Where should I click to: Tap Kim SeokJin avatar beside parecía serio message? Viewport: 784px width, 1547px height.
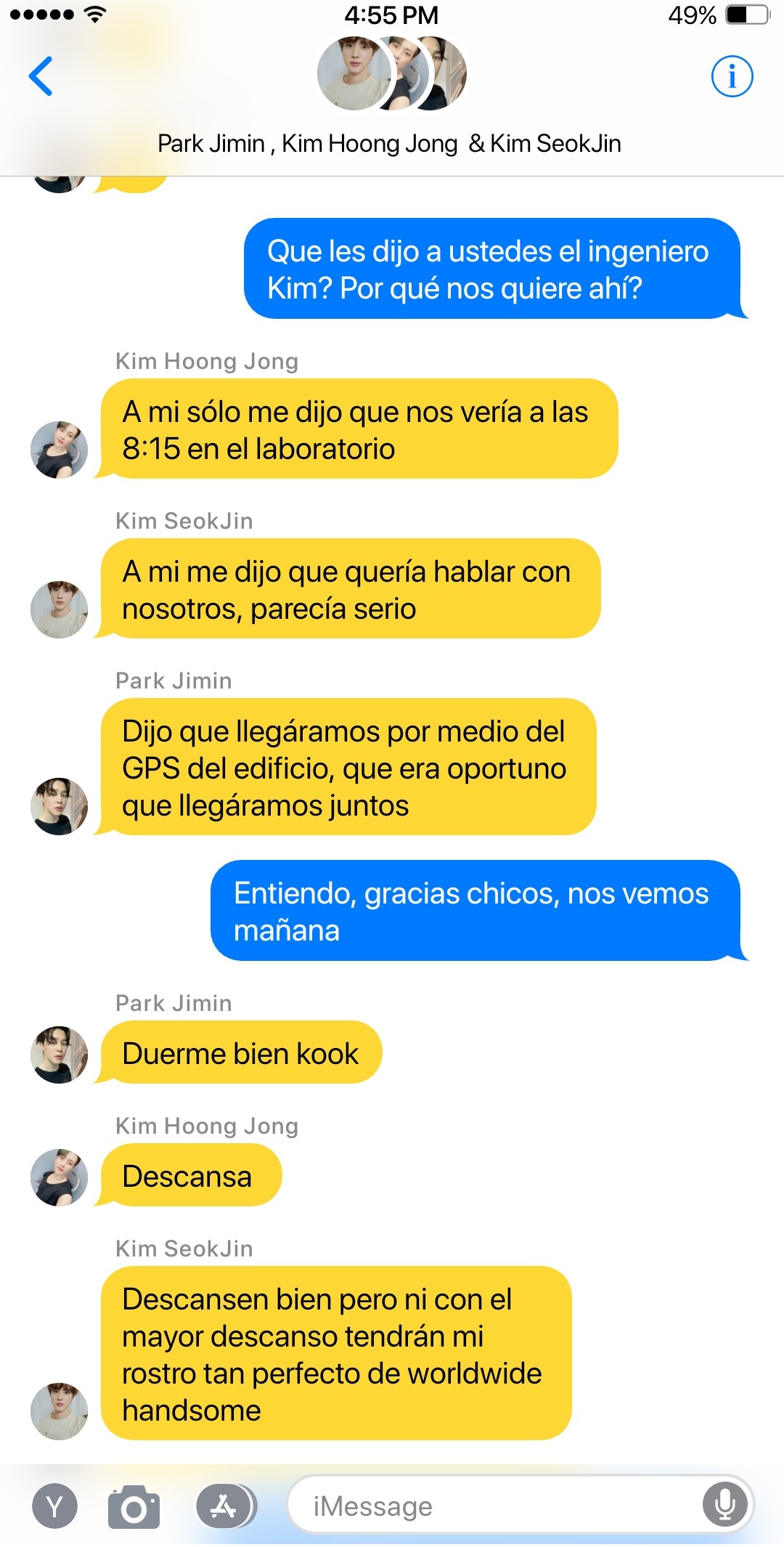pos(59,609)
